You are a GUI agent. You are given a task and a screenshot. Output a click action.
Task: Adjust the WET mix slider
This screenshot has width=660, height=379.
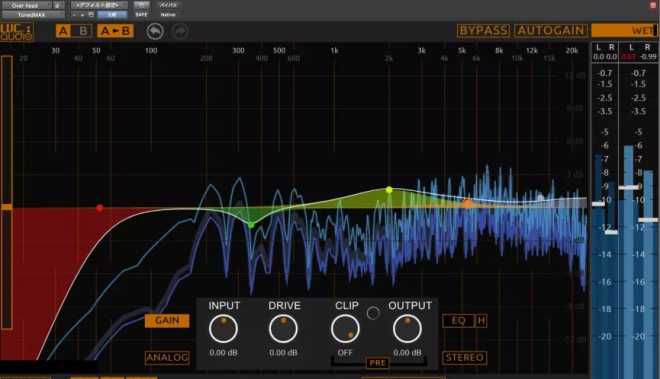pos(624,30)
